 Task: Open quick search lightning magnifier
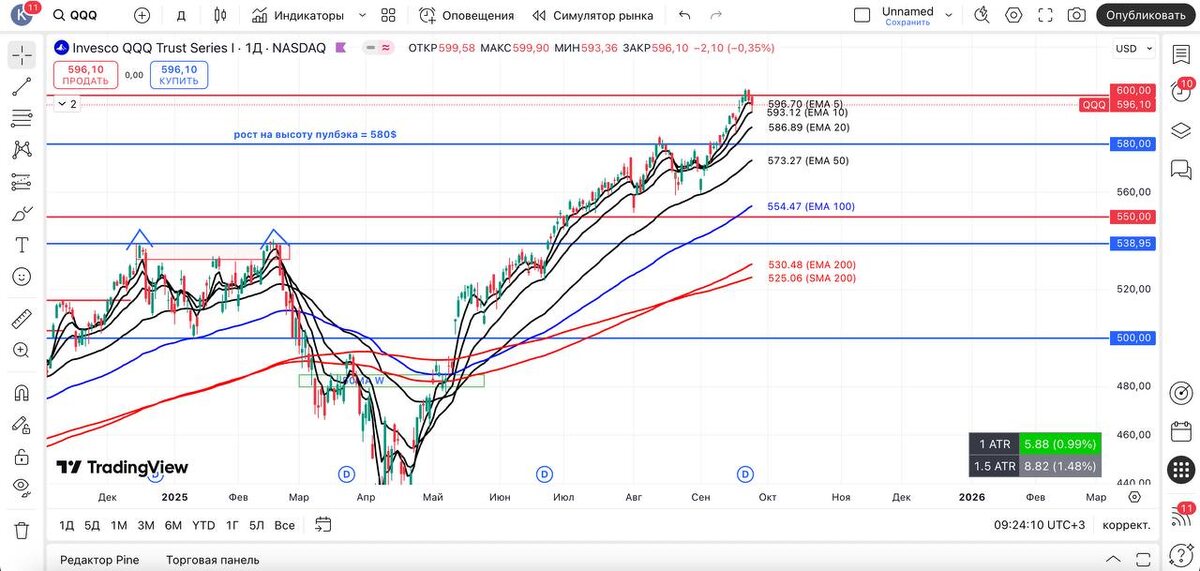pos(982,15)
